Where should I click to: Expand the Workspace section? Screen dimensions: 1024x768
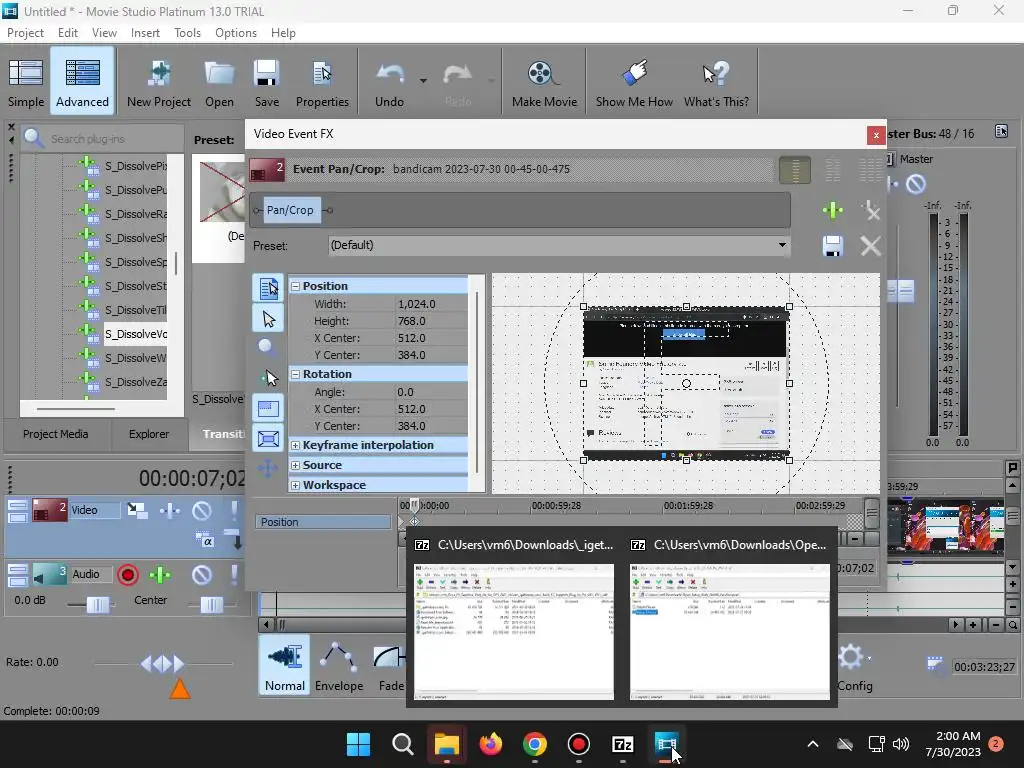296,485
